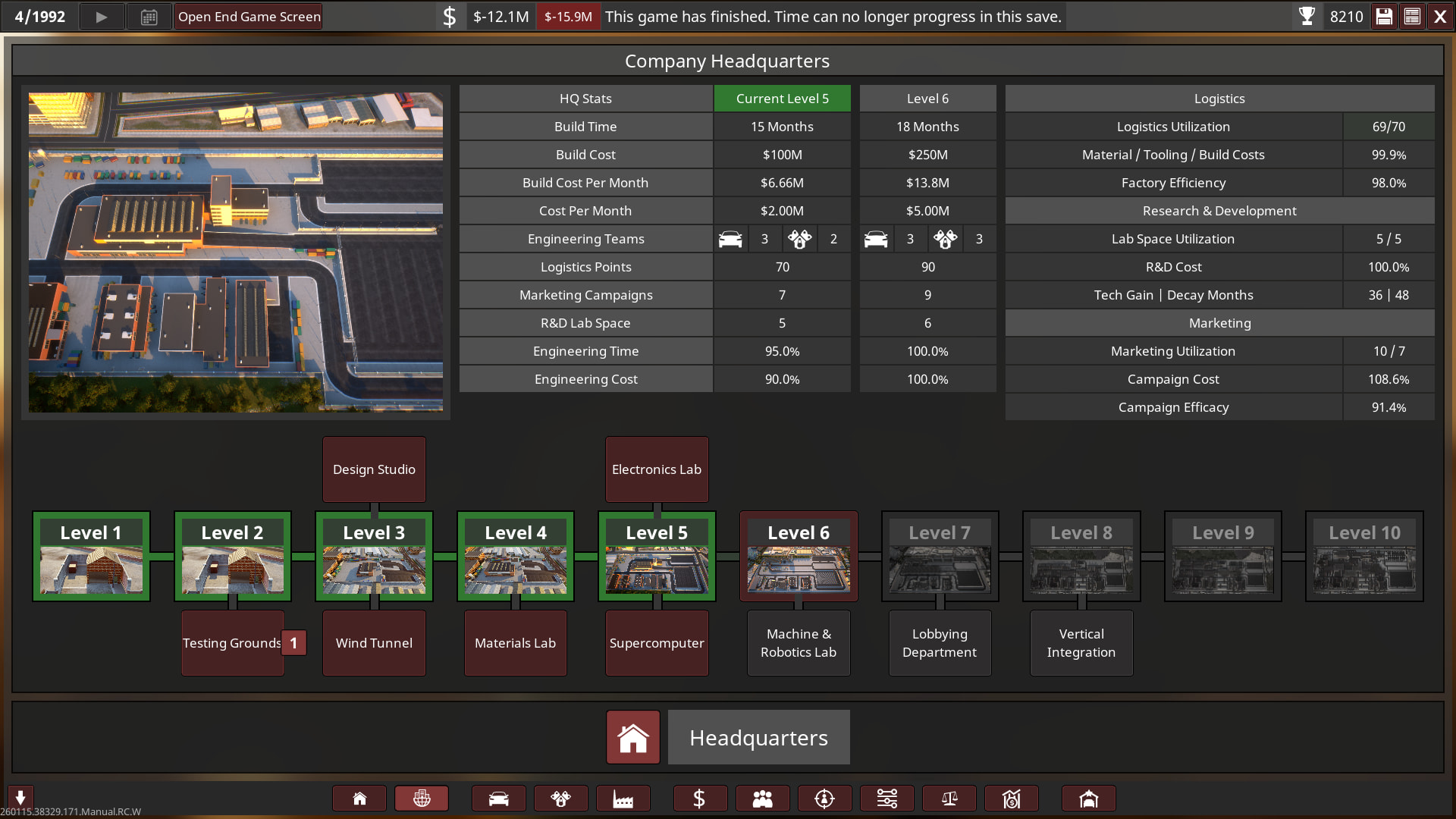Viewport: 1456px width, 819px height.
Task: Click the Headquarters tab label
Action: click(x=758, y=737)
